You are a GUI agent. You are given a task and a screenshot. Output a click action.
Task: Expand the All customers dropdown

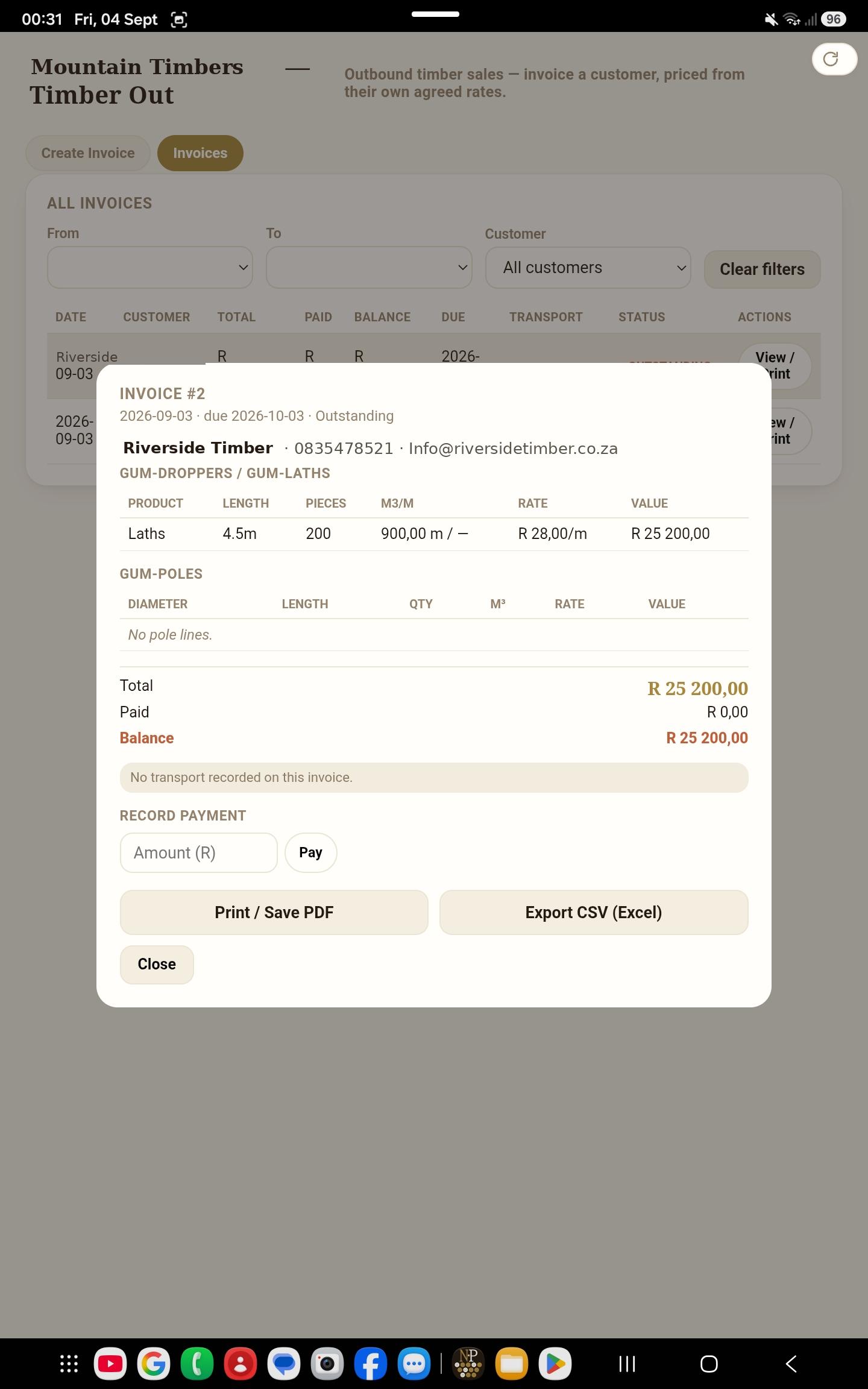tap(588, 267)
